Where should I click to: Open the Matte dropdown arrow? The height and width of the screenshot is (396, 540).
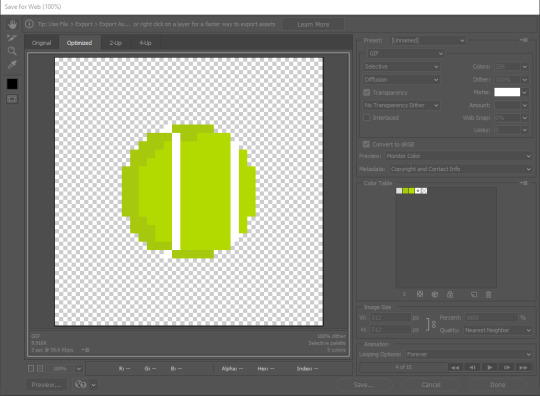[x=525, y=92]
